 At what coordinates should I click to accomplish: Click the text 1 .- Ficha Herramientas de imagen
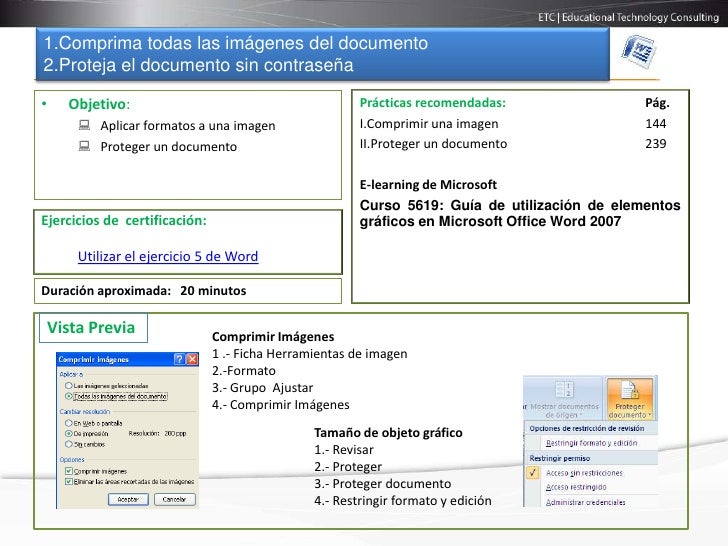[x=309, y=354]
